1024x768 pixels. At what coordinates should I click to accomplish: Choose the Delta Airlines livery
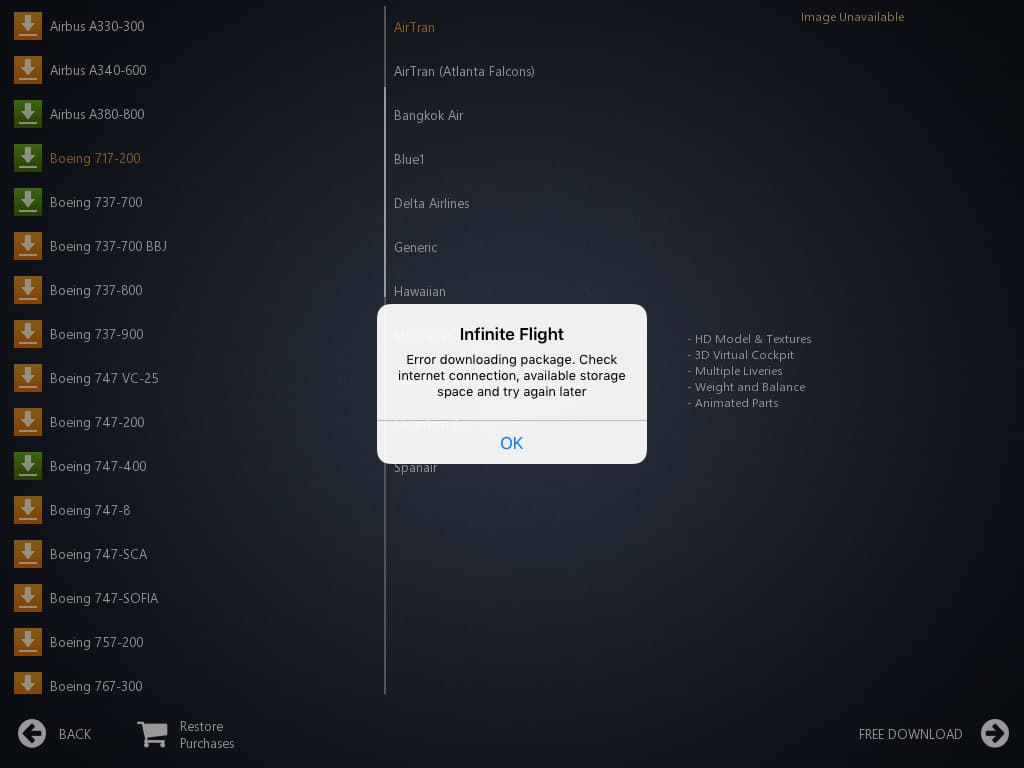pyautogui.click(x=432, y=203)
